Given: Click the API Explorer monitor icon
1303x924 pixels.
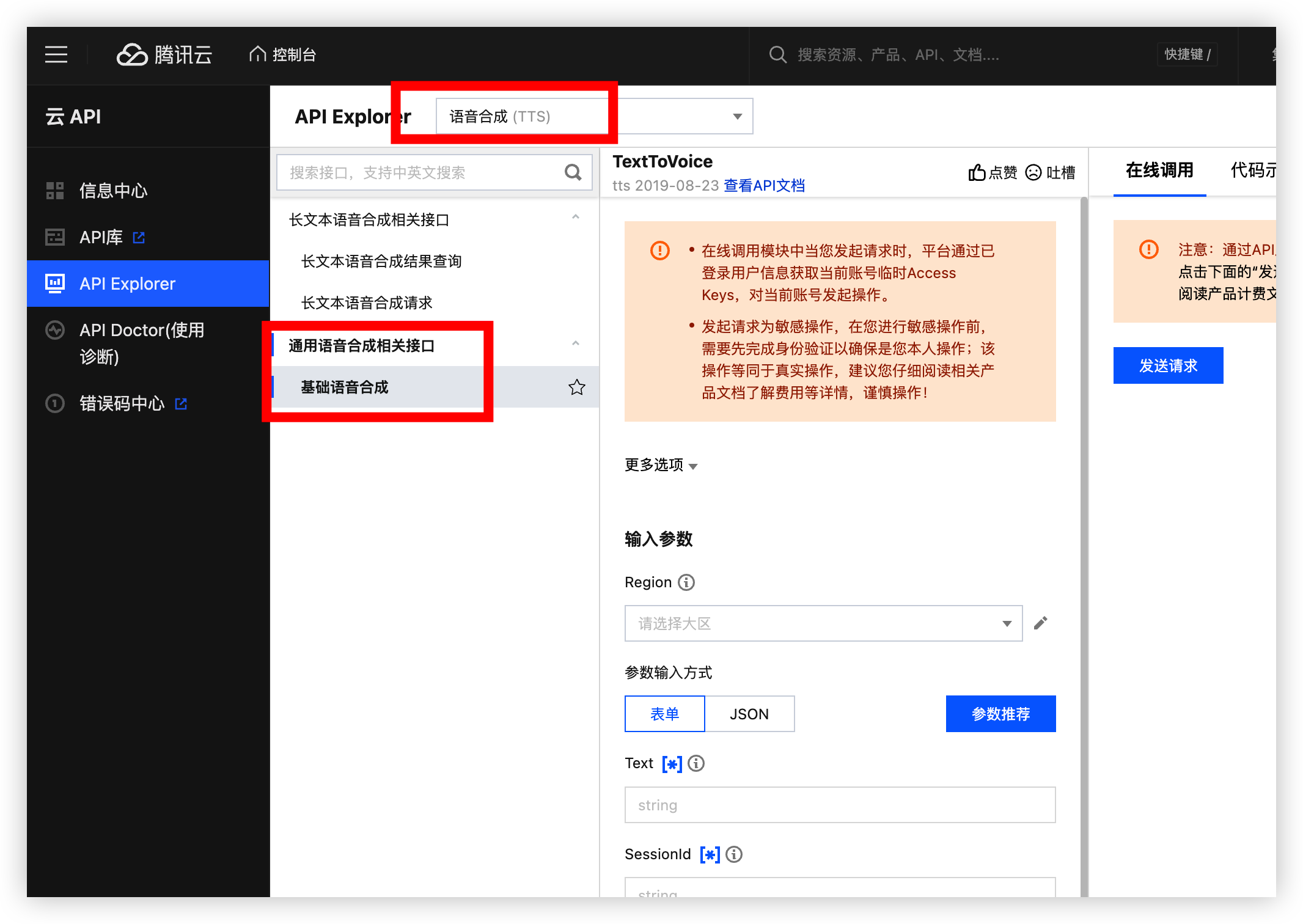Looking at the screenshot, I should pos(55,284).
